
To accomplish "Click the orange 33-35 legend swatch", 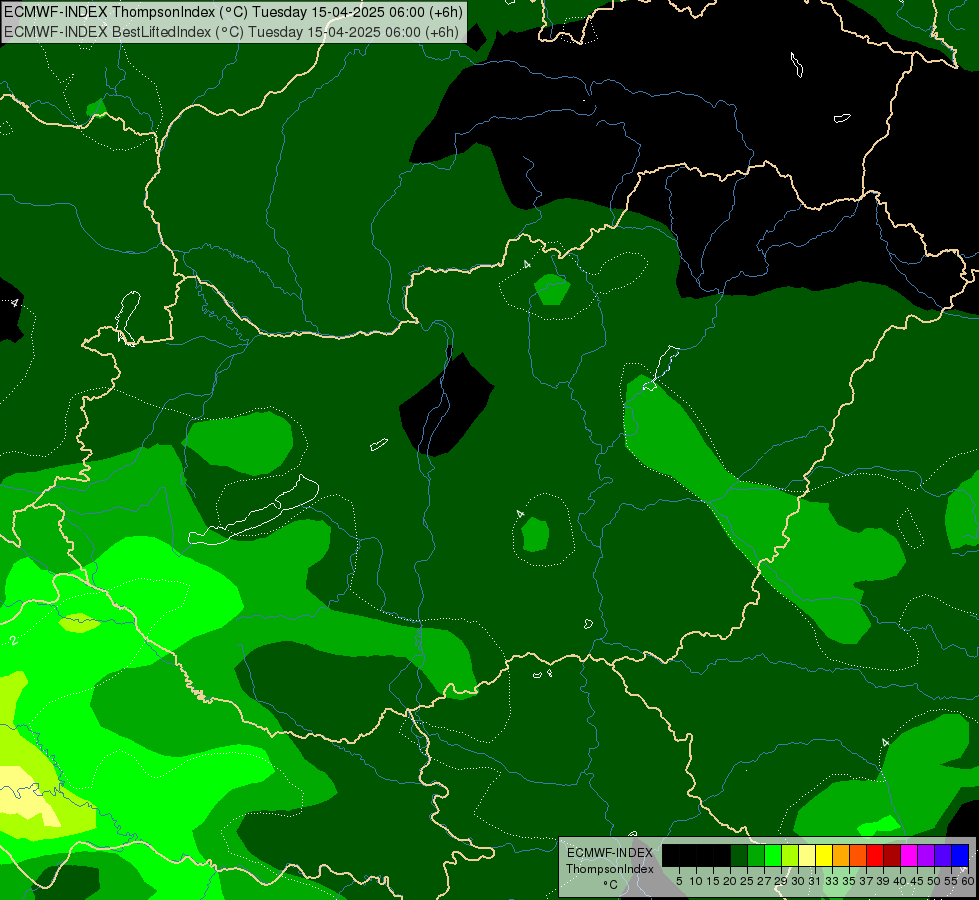I will pos(841,855).
